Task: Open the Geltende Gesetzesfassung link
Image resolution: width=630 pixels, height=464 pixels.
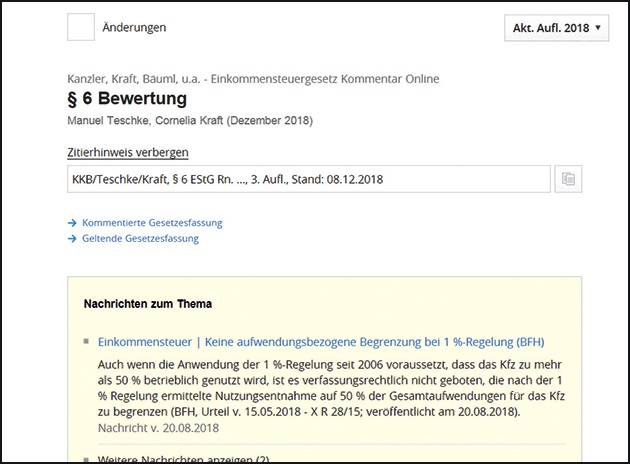Action: tap(140, 239)
